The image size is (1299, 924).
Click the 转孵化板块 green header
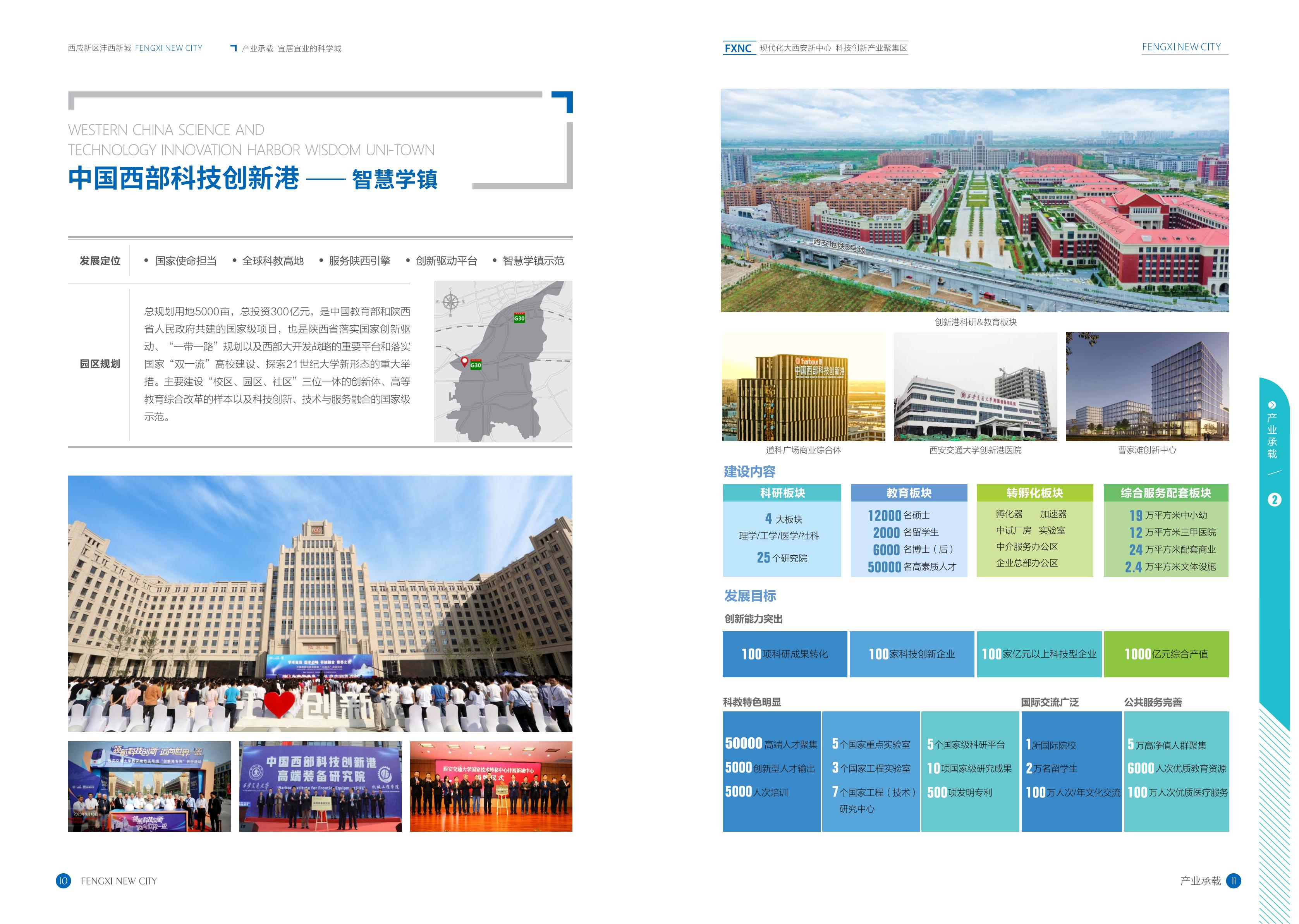coord(1034,493)
